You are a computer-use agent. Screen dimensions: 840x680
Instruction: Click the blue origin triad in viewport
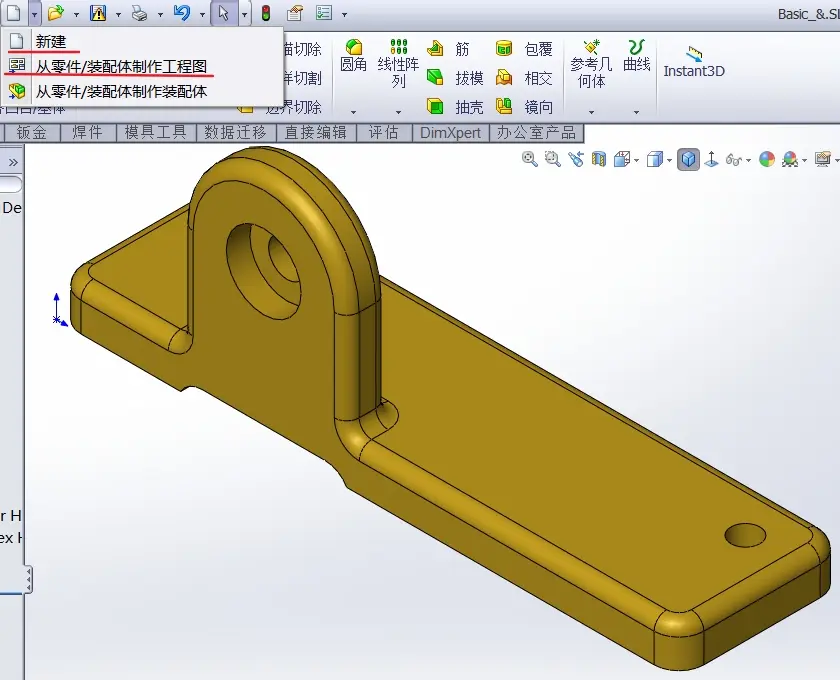coord(59,310)
